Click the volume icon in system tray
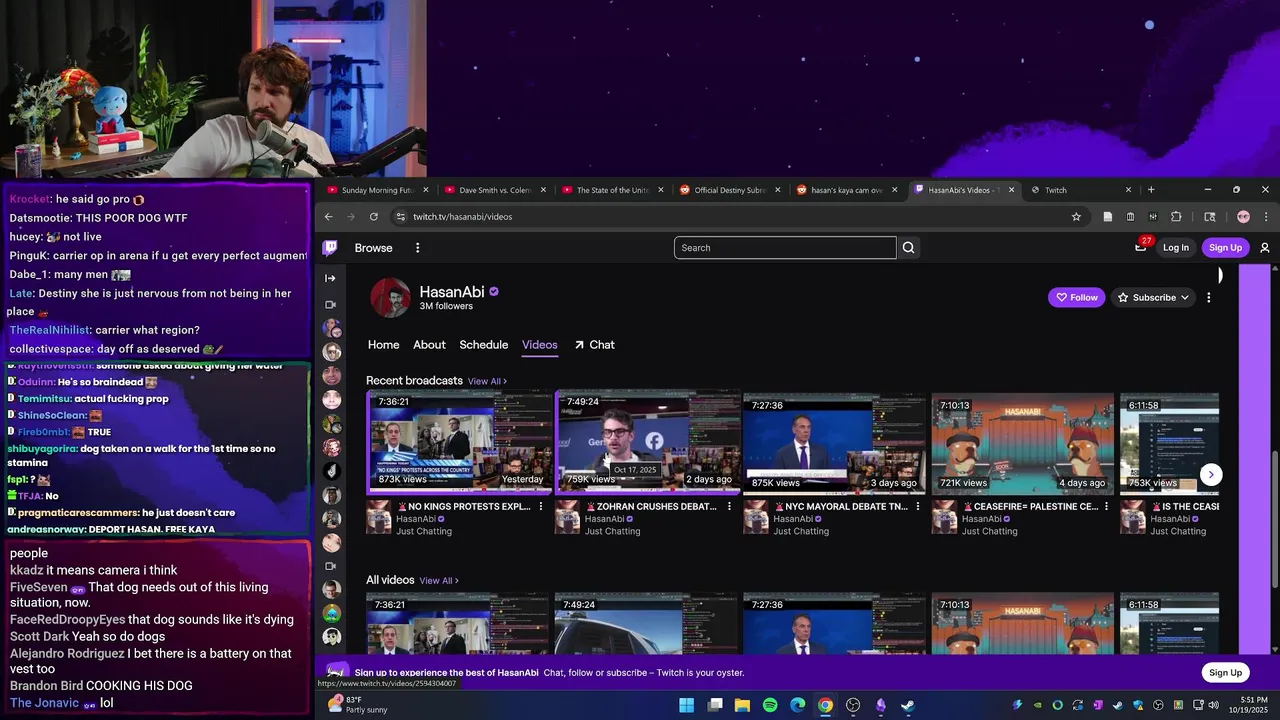 1214,705
